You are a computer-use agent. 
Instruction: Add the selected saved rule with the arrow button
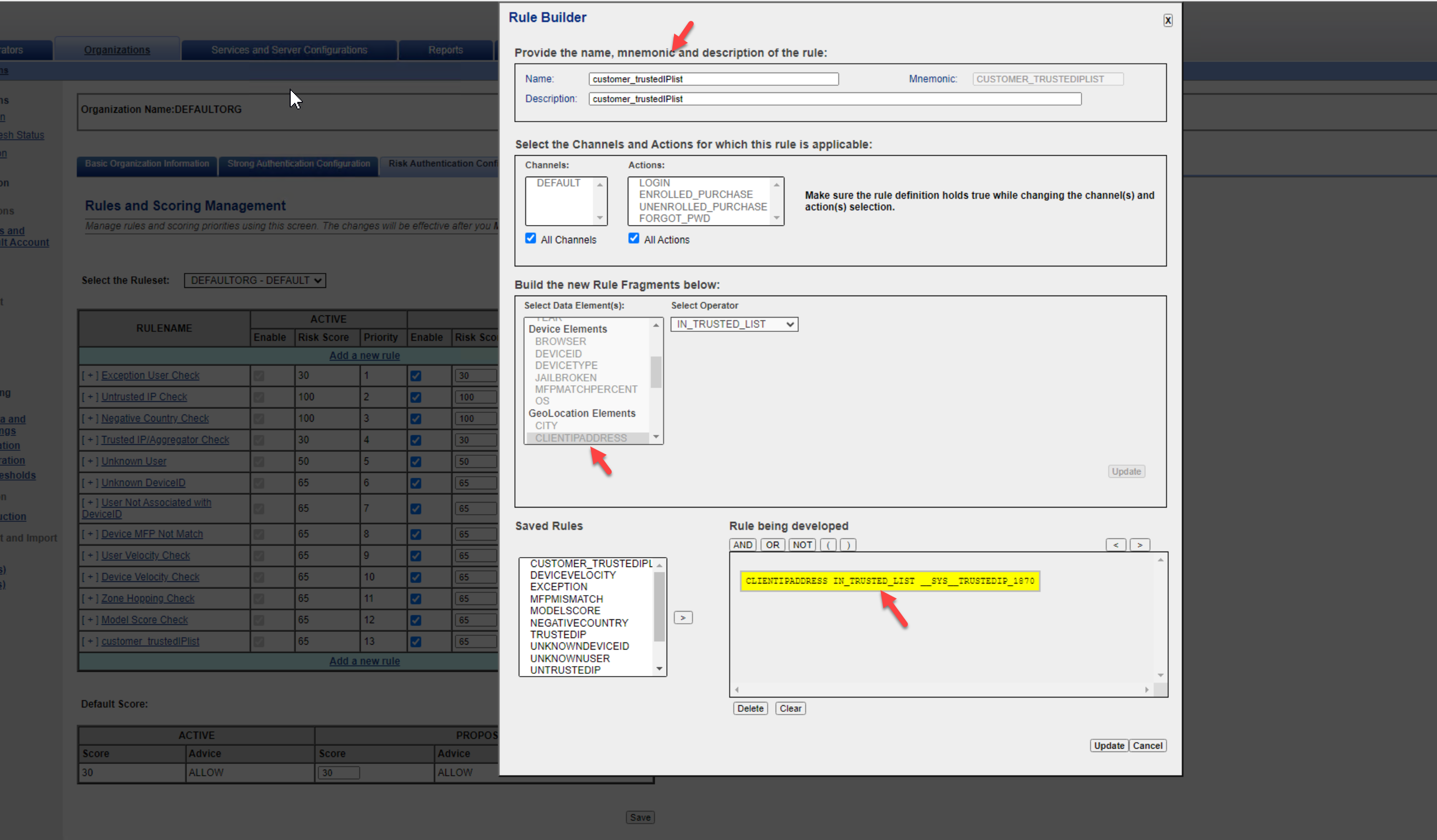(x=683, y=618)
